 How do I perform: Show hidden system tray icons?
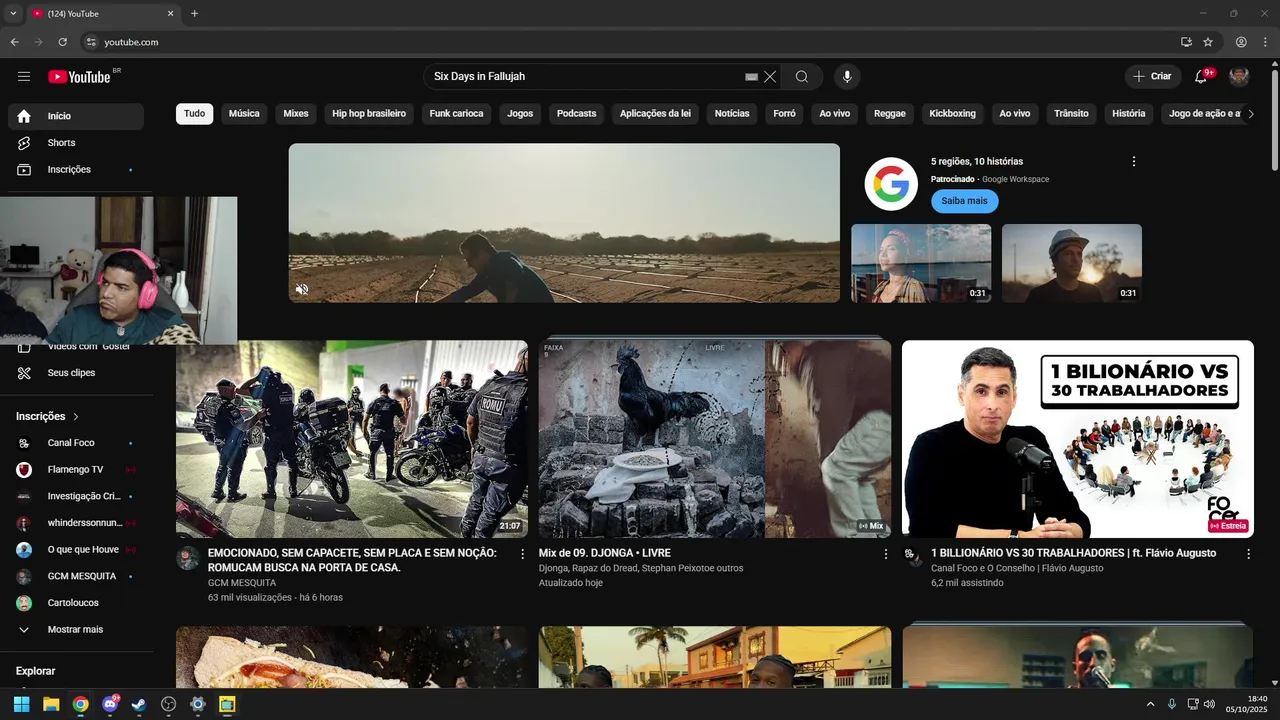[1150, 704]
